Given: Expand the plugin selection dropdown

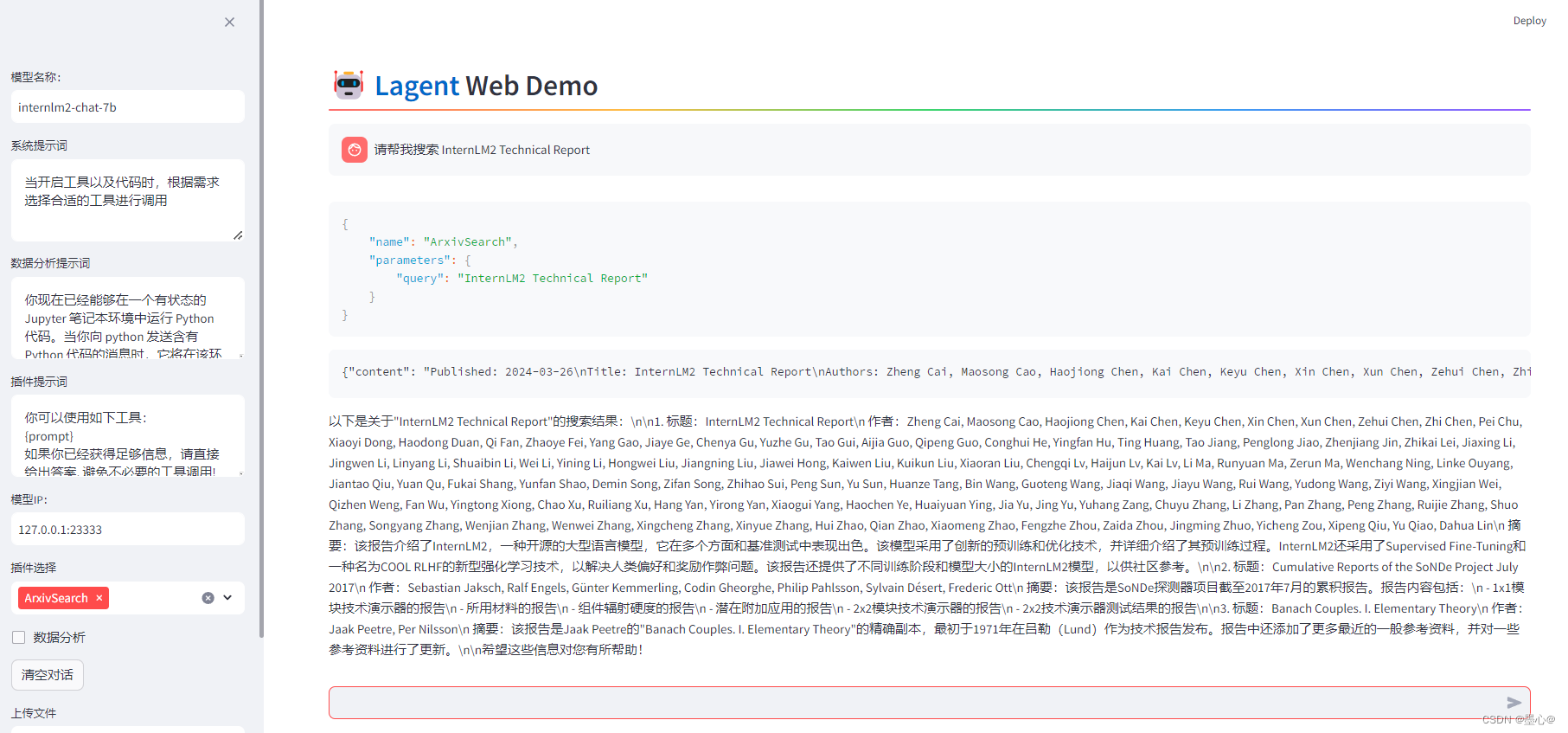Looking at the screenshot, I should pyautogui.click(x=227, y=598).
